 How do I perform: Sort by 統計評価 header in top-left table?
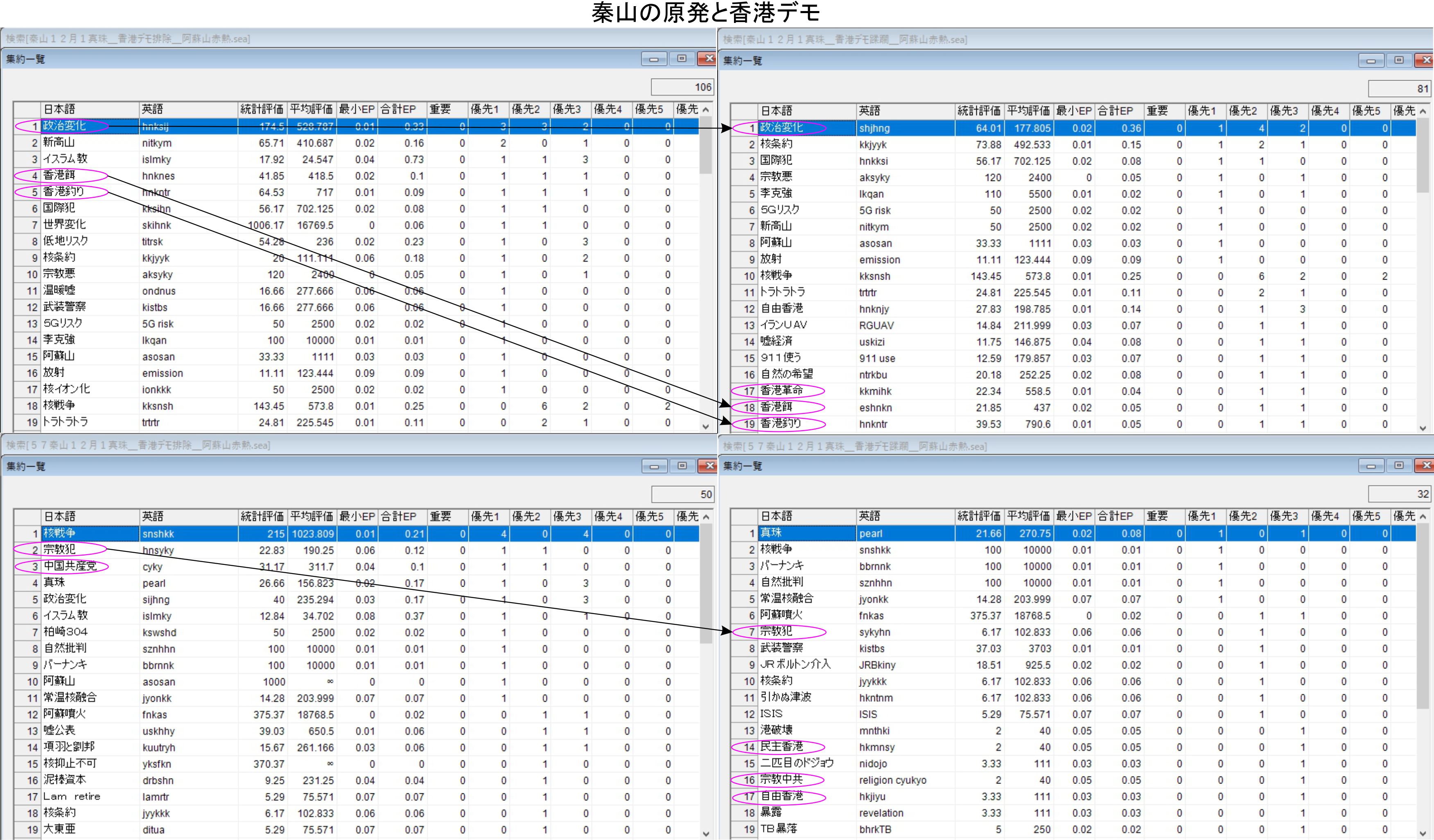point(262,109)
